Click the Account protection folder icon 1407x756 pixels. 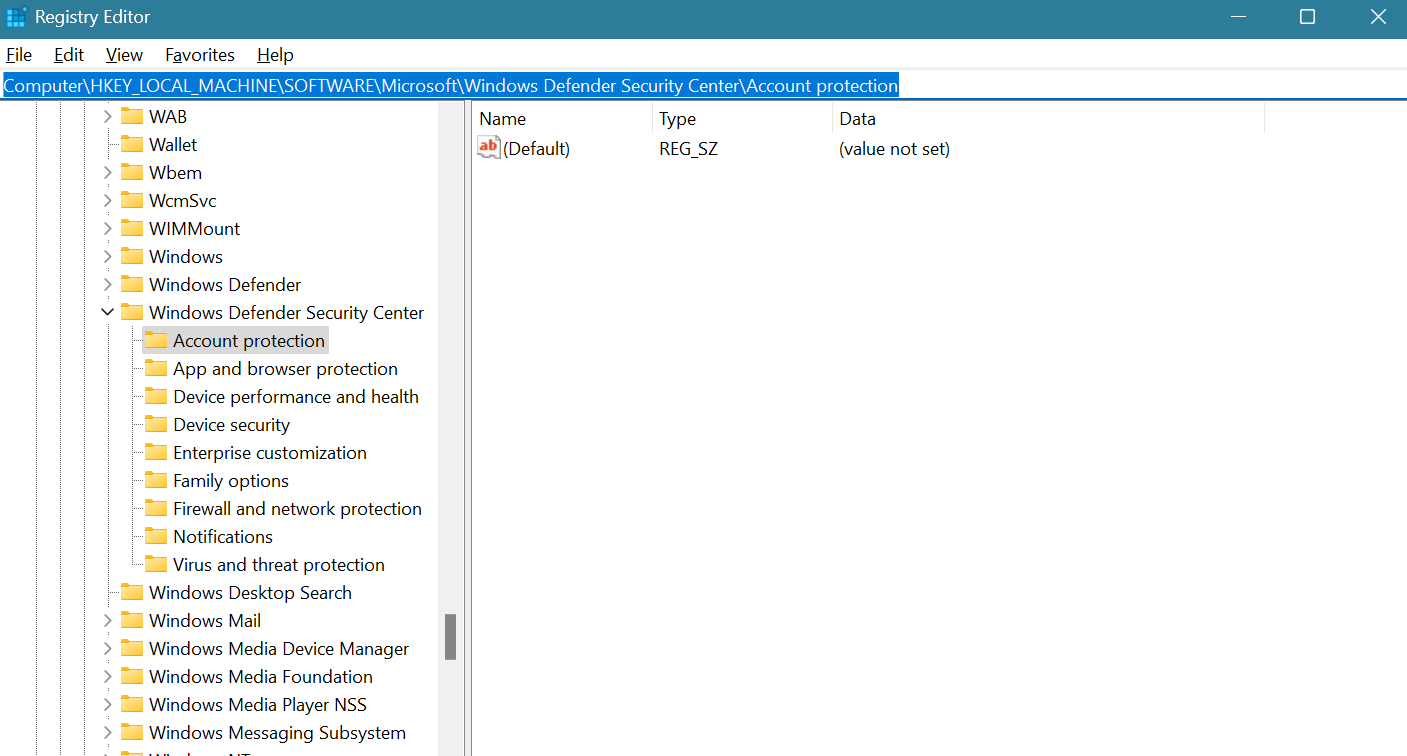[x=156, y=340]
